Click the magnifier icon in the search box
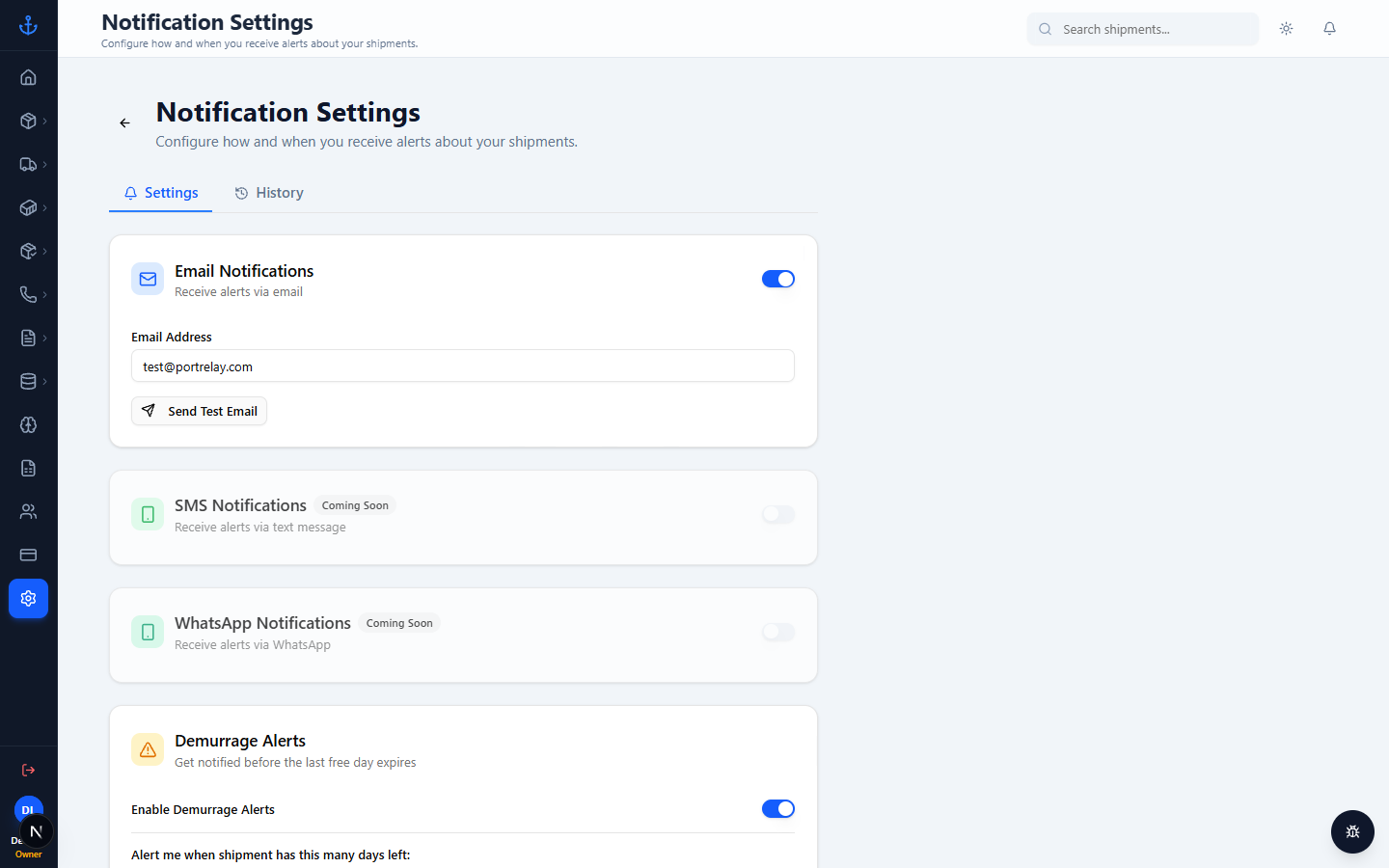Image resolution: width=1389 pixels, height=868 pixels. point(1045,29)
